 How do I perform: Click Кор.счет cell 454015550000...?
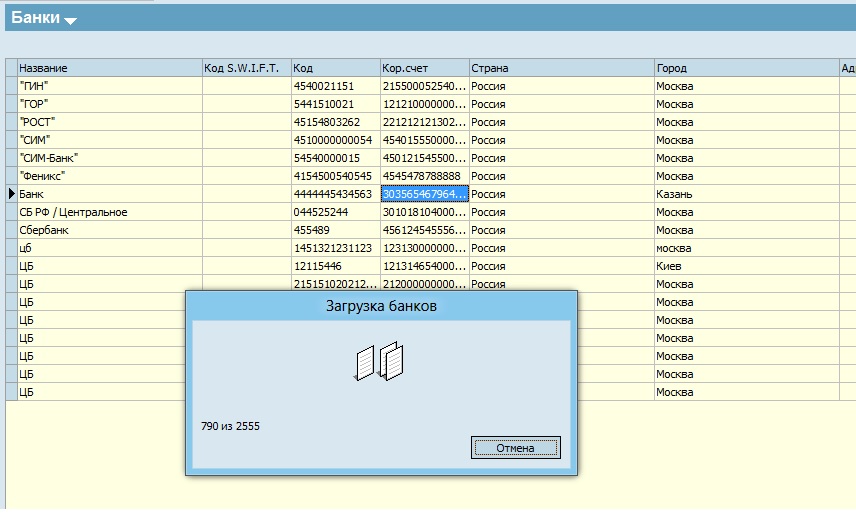425,140
